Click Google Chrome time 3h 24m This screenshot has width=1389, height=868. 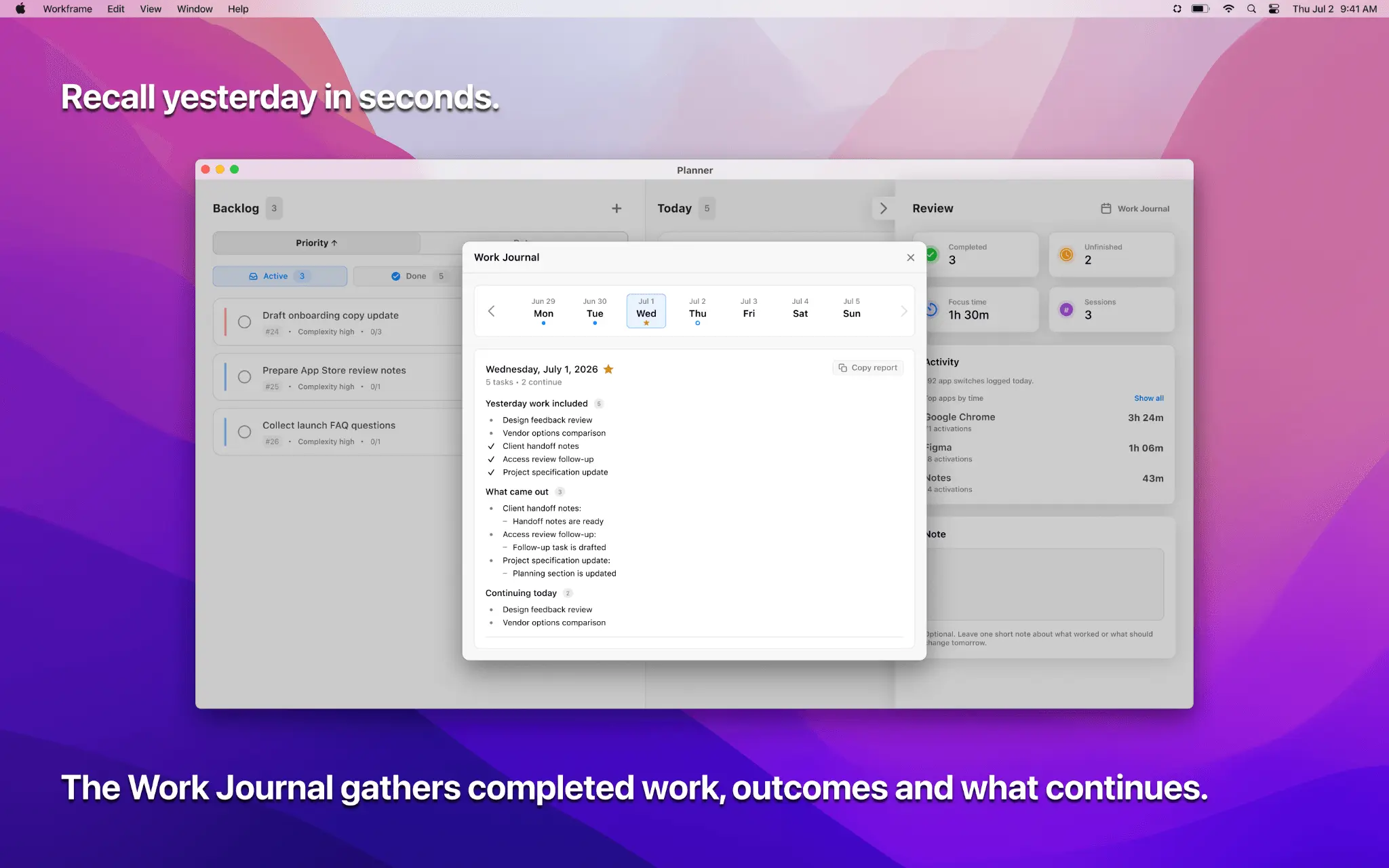tap(1146, 418)
